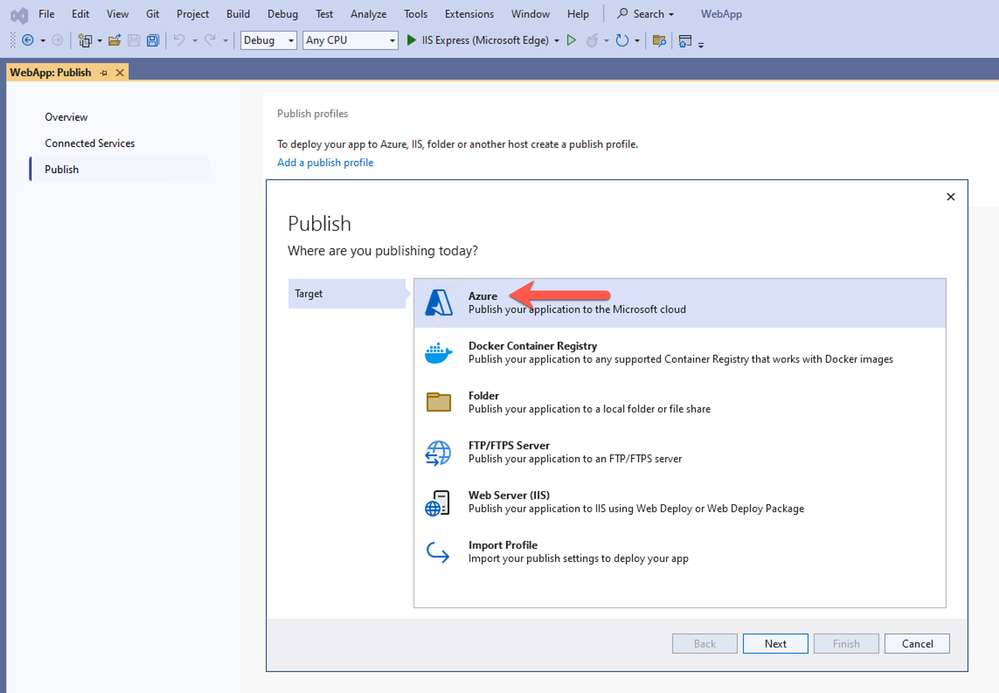The height and width of the screenshot is (693, 999).
Task: Click the Find in Files folder icon
Action: pos(659,41)
